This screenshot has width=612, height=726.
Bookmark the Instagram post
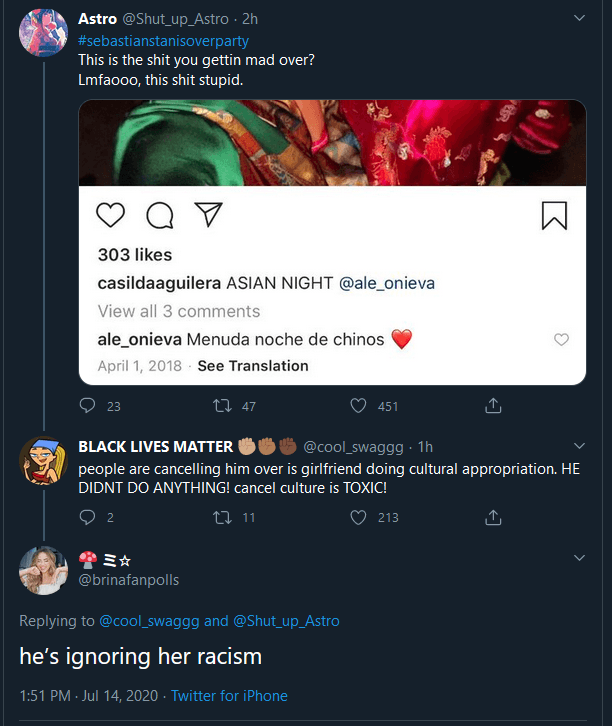click(554, 215)
